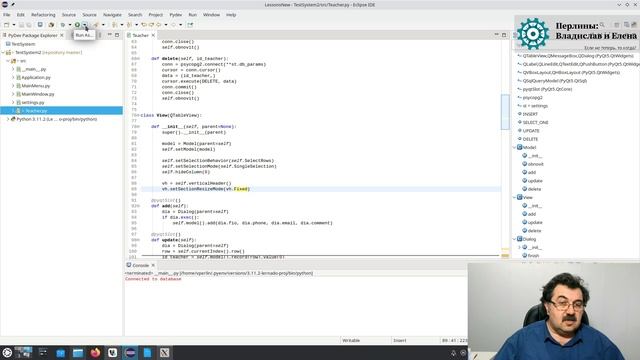Viewport: 640px width, 360px height.
Task: Expand the Python 3.11.2 interpreter node
Action: [8, 119]
